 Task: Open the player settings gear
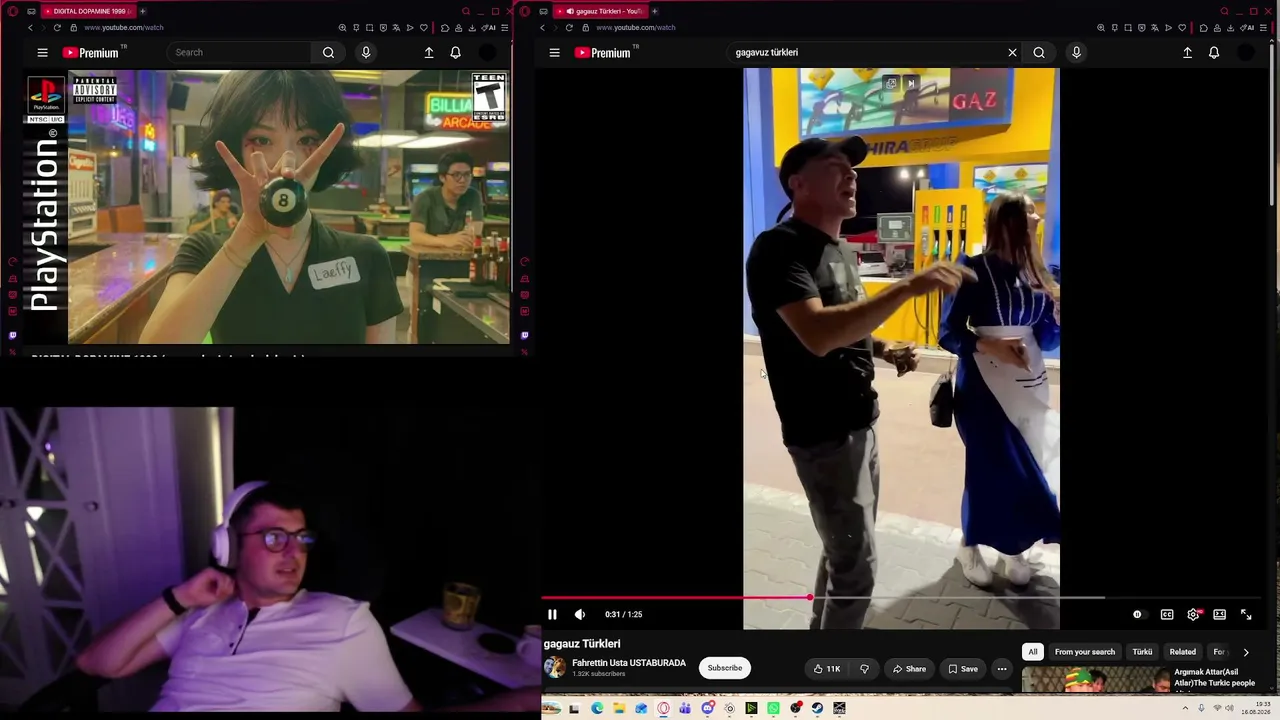tap(1193, 614)
